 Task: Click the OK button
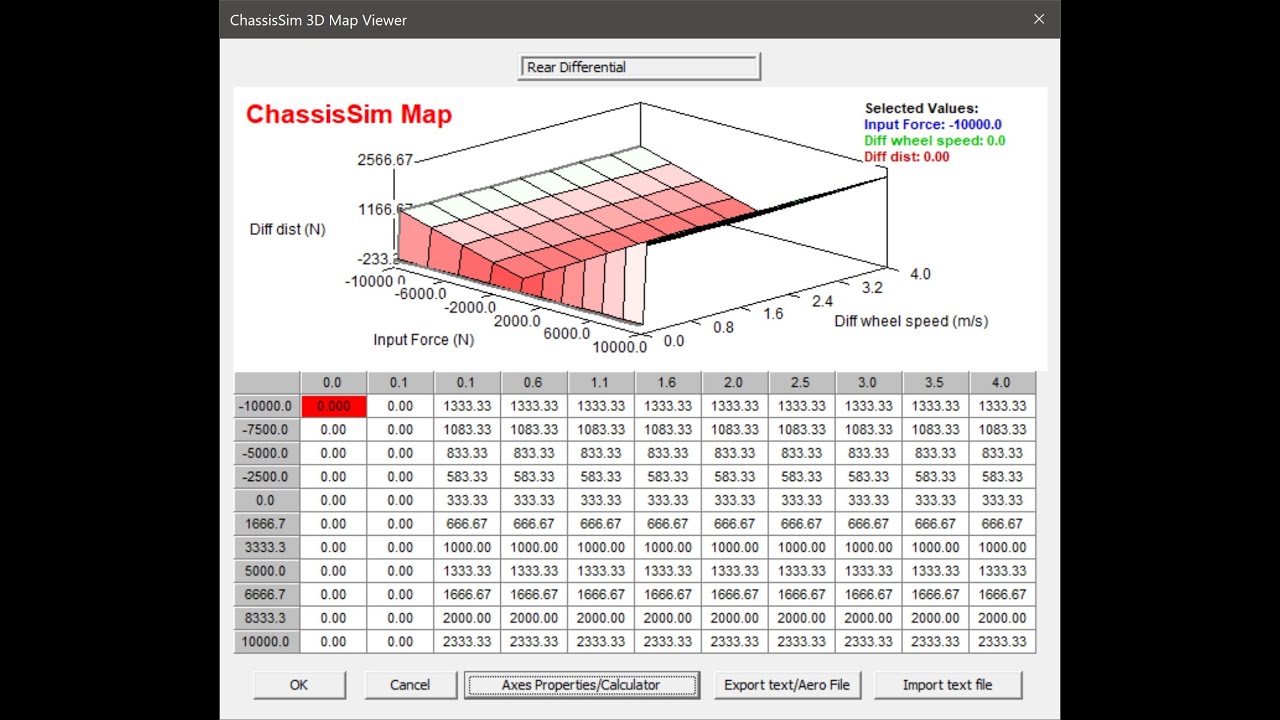(299, 685)
